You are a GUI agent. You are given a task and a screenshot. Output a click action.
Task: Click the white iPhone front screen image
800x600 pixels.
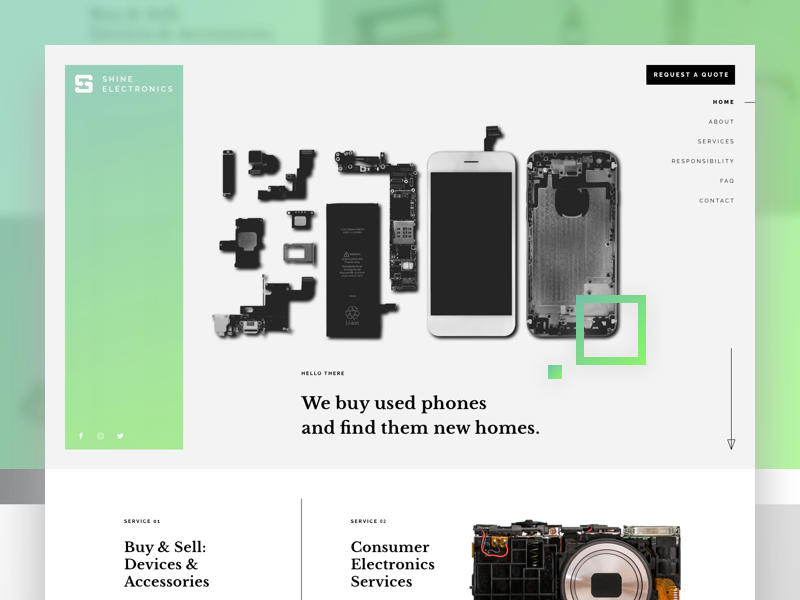471,244
